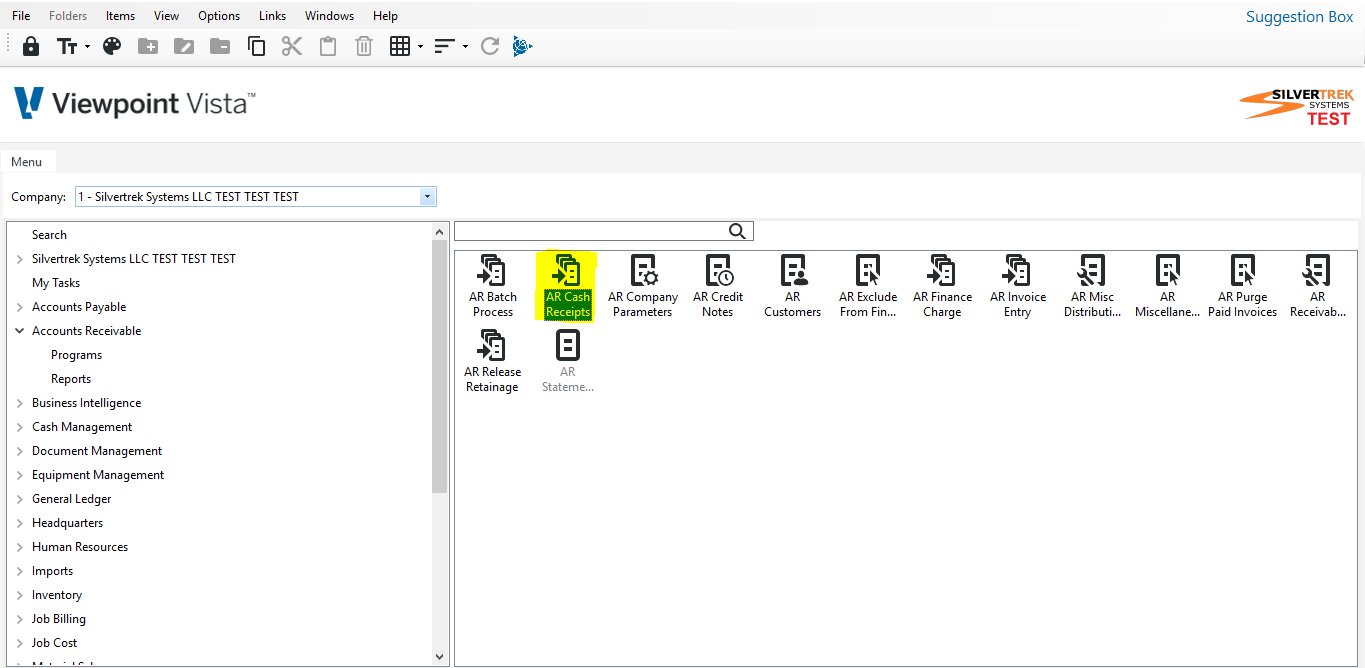Select Equipment Management in the tree
The height and width of the screenshot is (668, 1365).
pos(98,475)
